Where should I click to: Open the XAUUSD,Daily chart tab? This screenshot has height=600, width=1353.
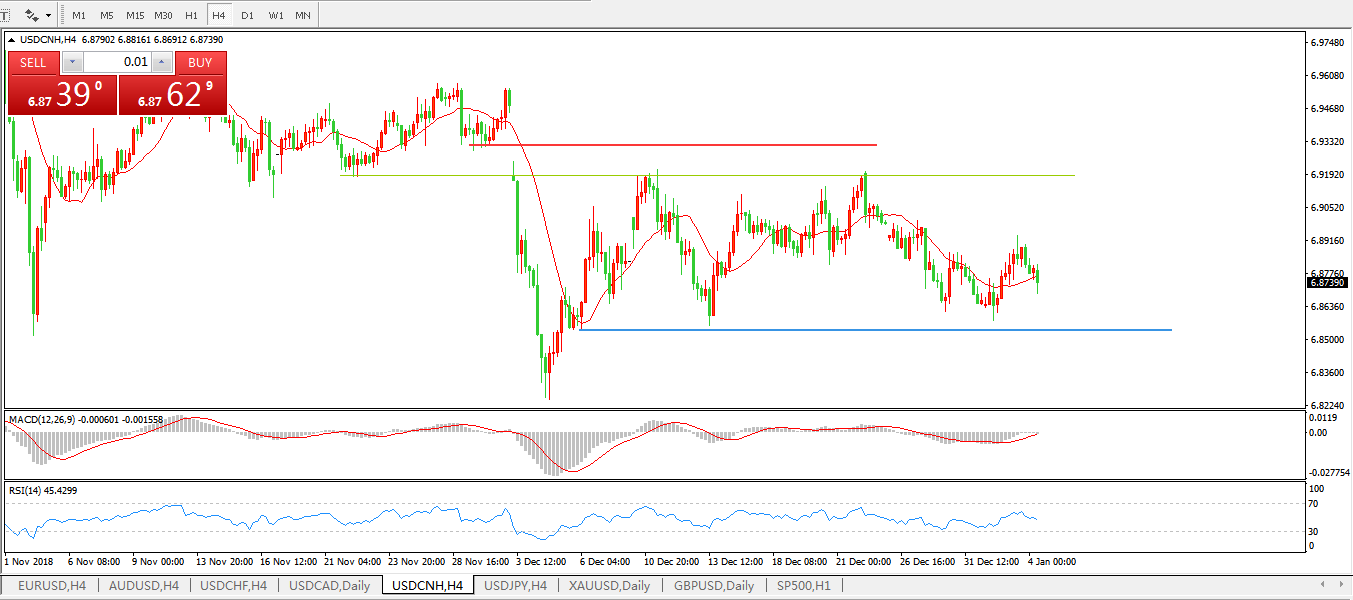click(610, 585)
